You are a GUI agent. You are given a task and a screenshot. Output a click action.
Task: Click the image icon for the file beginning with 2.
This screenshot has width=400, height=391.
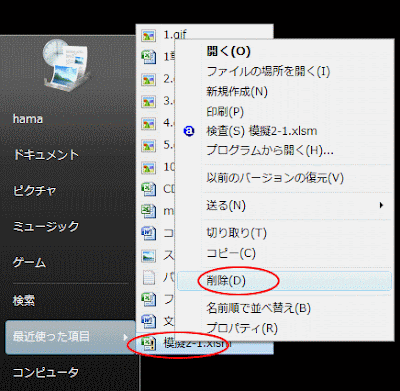pos(148,79)
